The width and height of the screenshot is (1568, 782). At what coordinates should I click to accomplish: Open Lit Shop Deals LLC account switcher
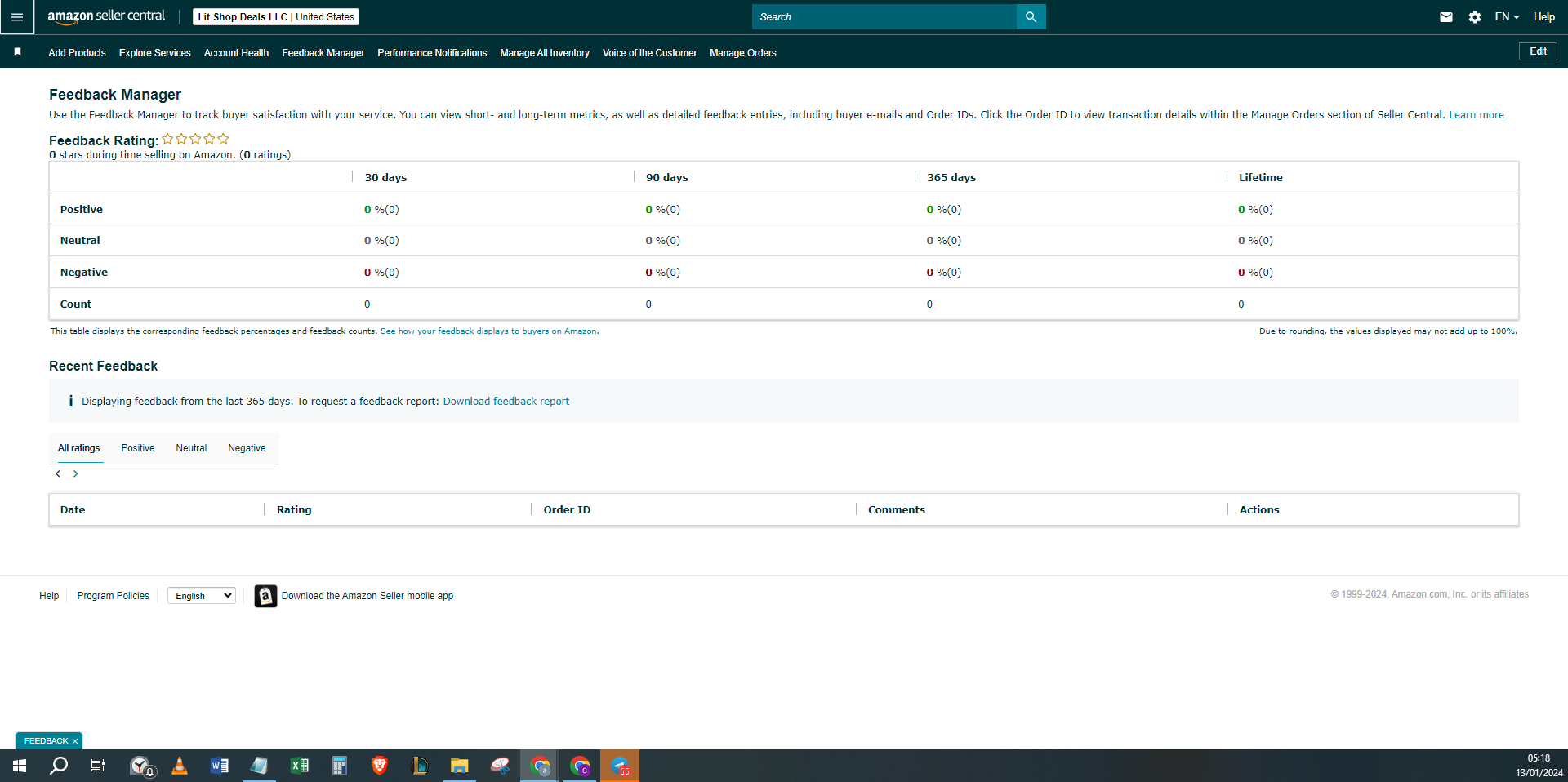[x=276, y=16]
